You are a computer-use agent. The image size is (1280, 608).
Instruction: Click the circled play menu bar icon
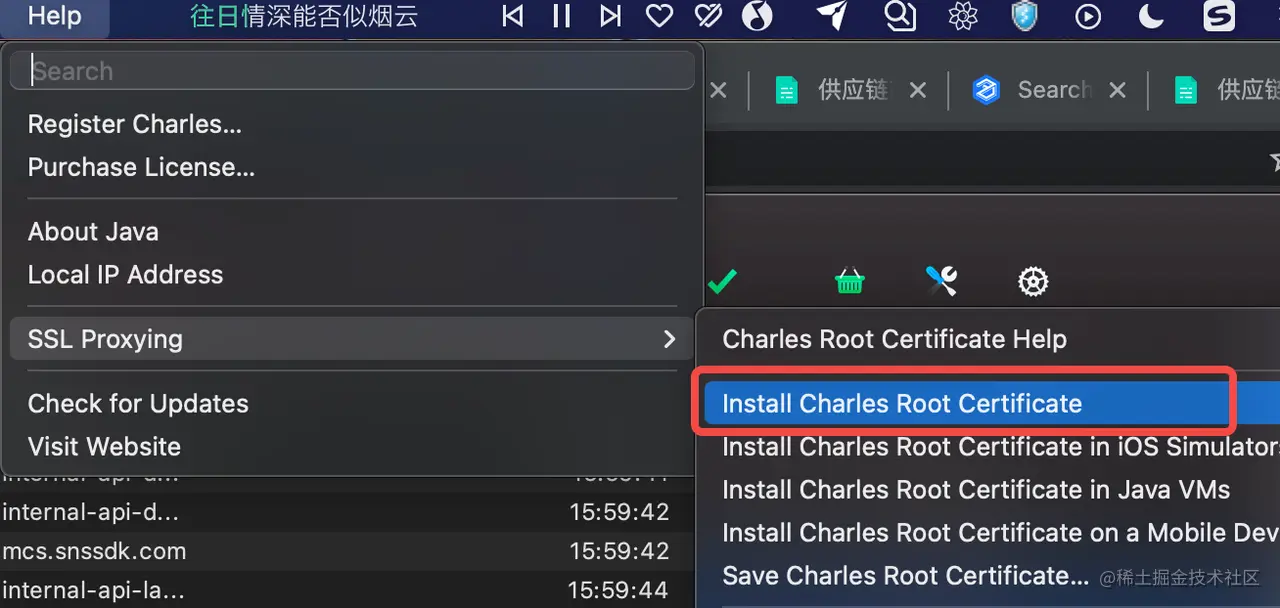pyautogui.click(x=1088, y=17)
